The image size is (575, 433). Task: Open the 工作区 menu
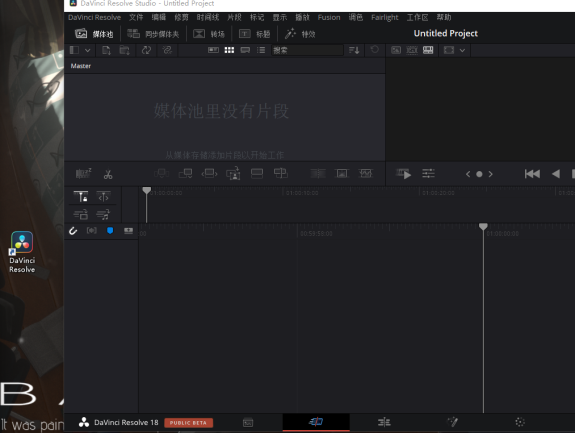pos(417,17)
